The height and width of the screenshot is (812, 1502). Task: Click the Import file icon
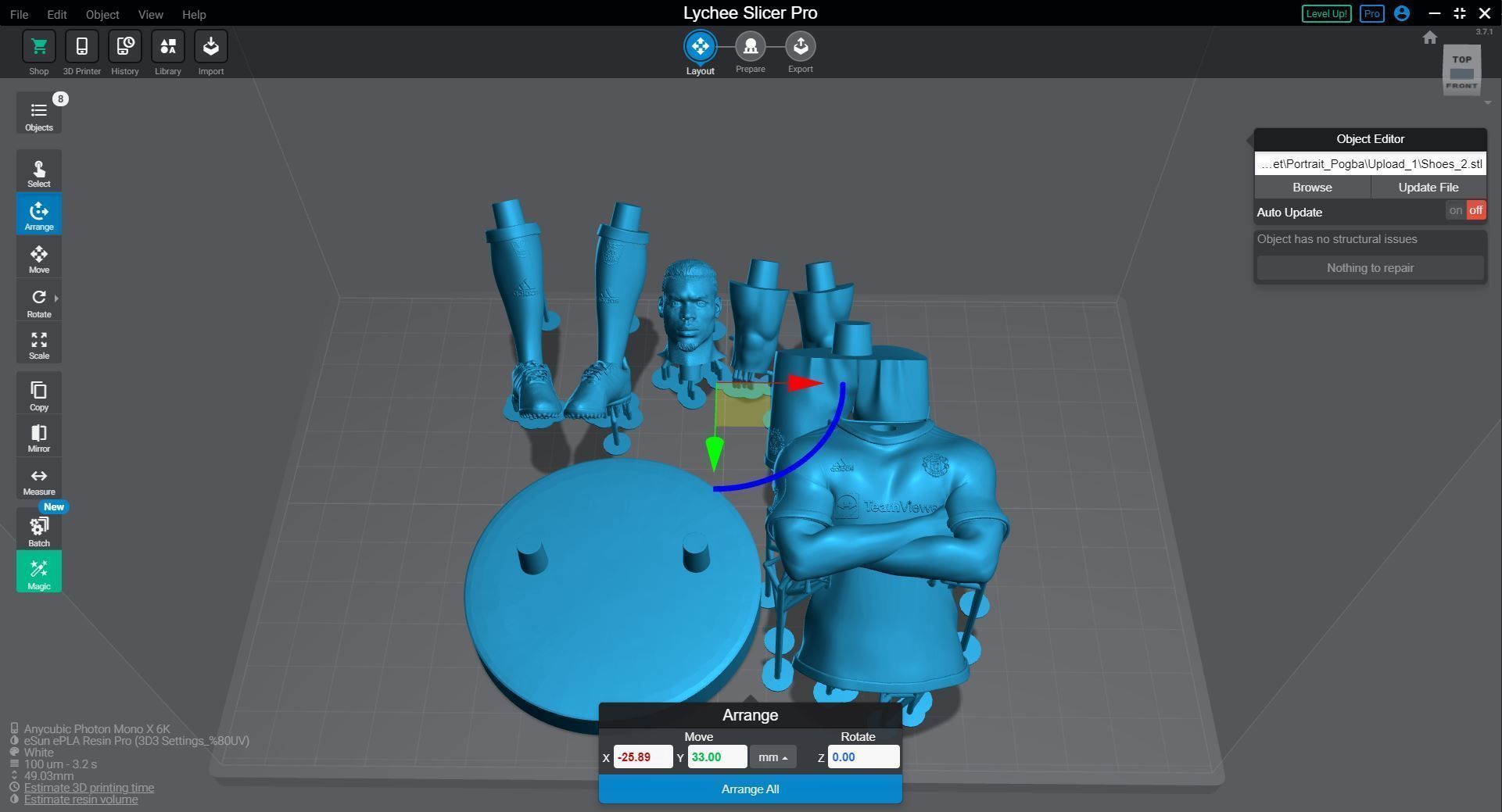click(210, 47)
